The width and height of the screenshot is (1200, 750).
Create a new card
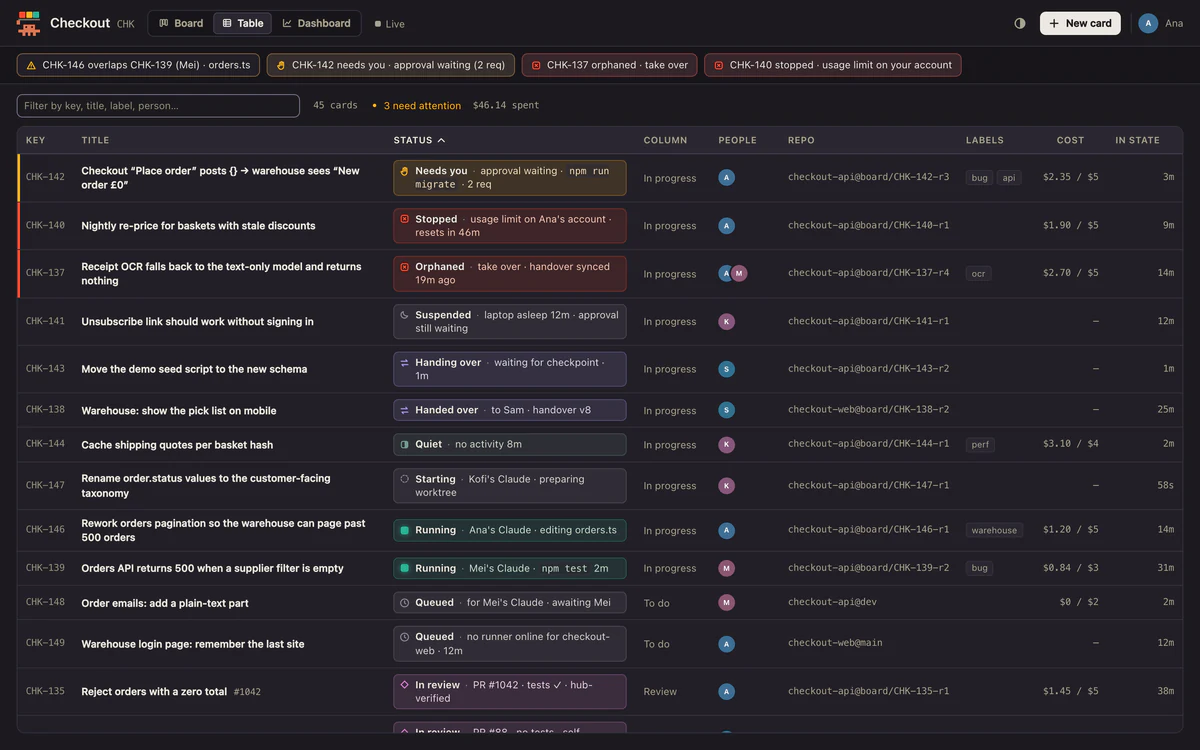[1080, 23]
